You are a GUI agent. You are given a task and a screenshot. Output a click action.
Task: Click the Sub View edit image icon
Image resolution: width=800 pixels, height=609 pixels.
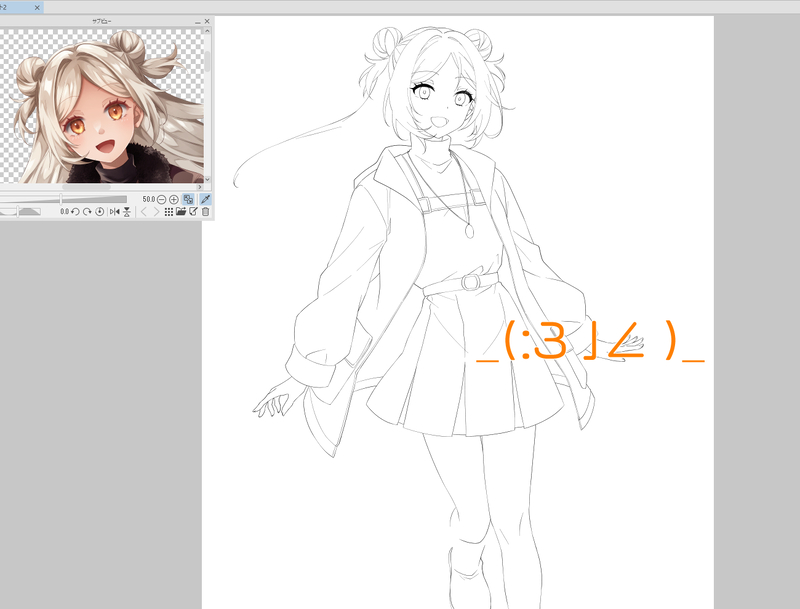pos(193,212)
